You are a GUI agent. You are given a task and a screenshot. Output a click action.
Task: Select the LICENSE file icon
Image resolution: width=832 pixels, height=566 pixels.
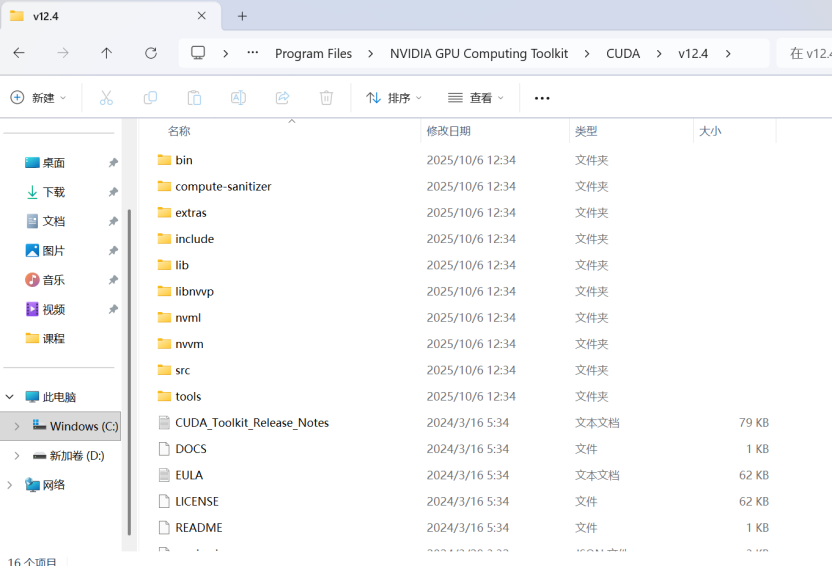(x=164, y=501)
